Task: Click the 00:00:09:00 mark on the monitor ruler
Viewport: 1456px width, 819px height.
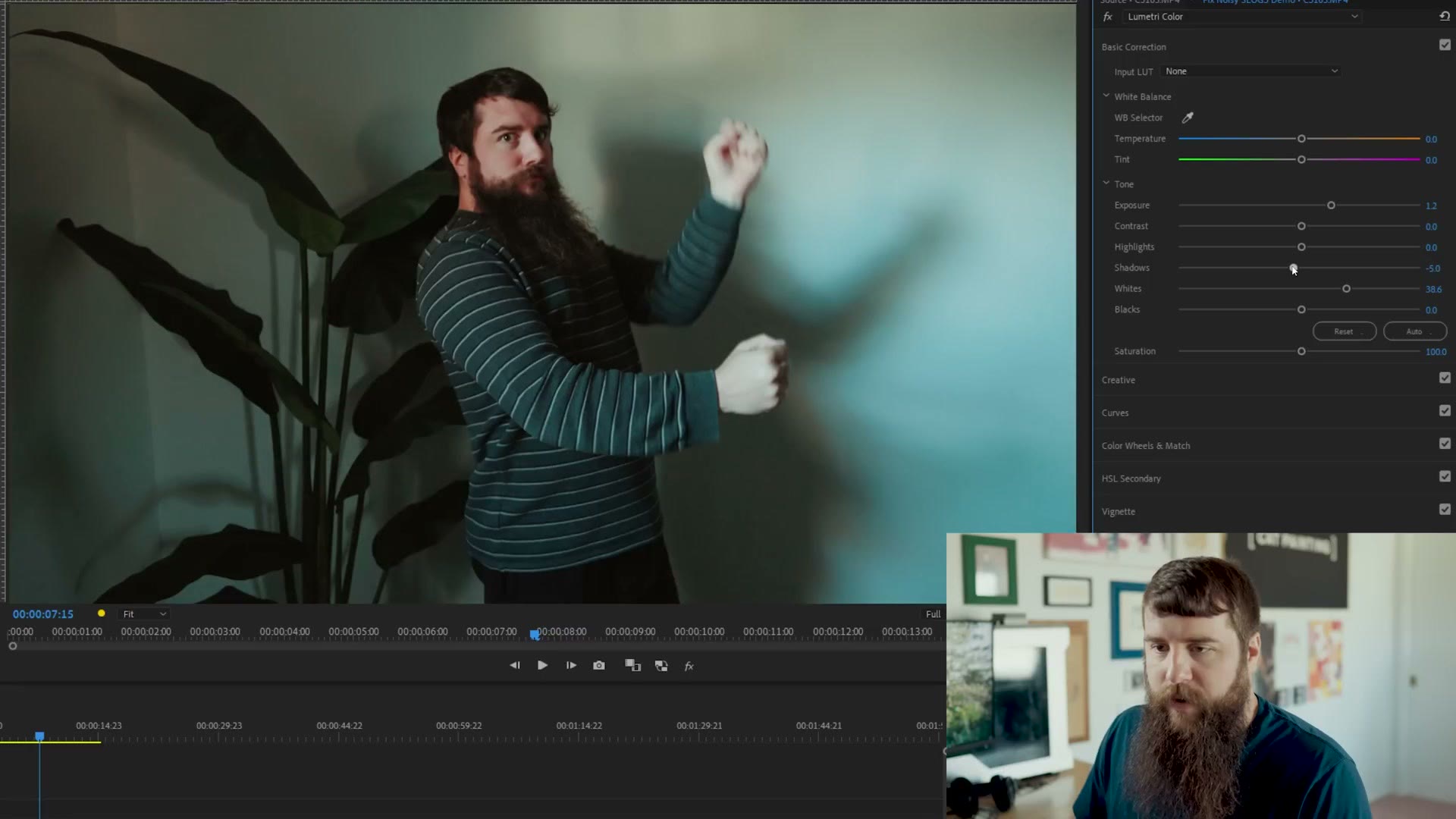Action: click(630, 632)
